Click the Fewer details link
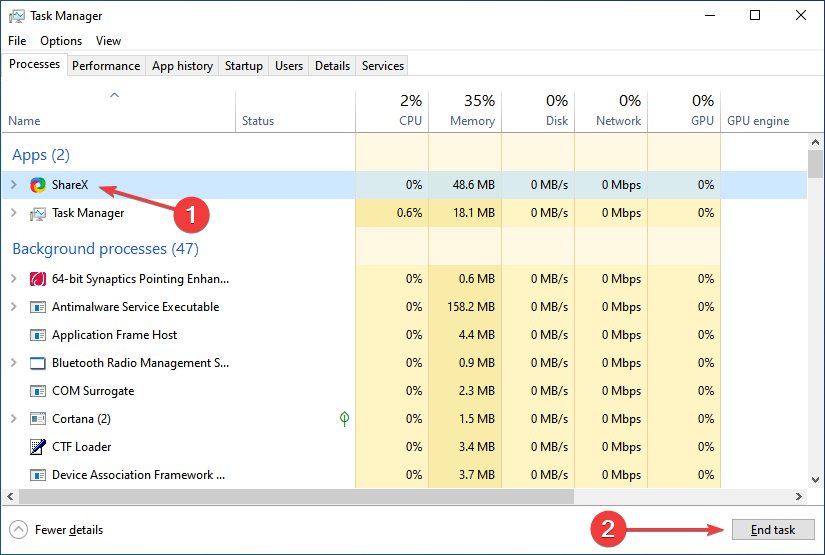825x555 pixels. pyautogui.click(x=69, y=530)
